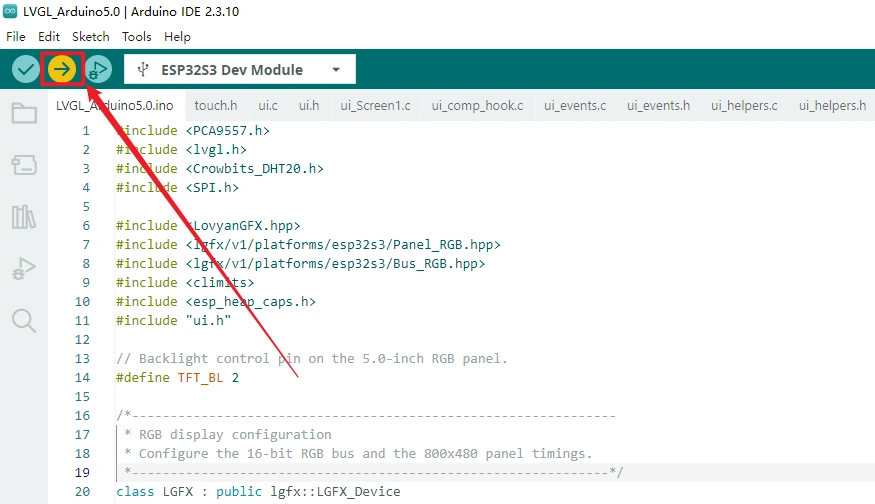Click the <PCA9557.h> include text

tap(228, 131)
